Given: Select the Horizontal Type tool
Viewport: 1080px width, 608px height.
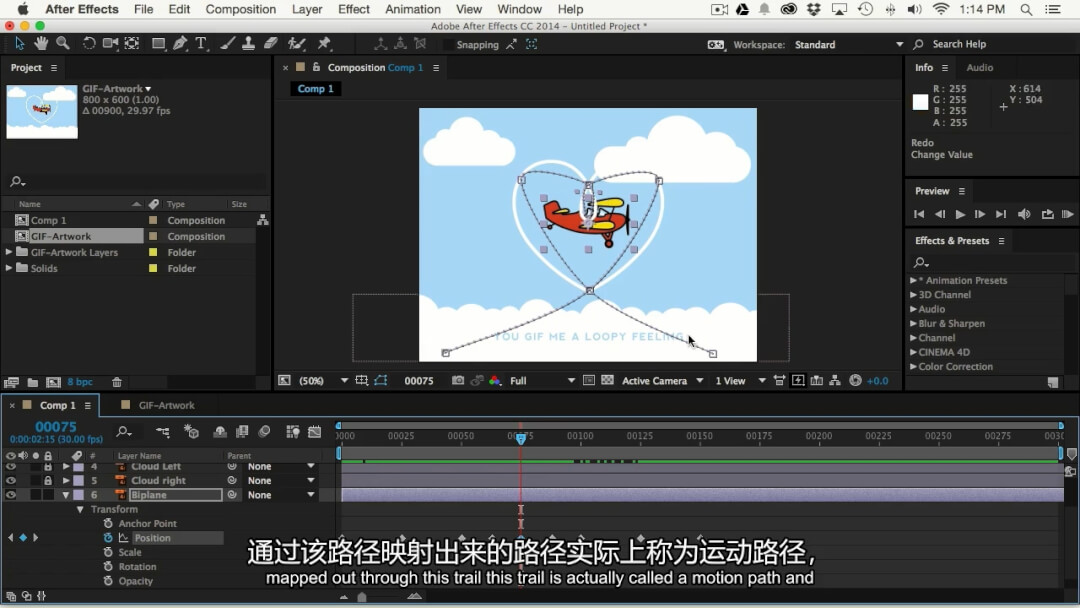Looking at the screenshot, I should (201, 44).
